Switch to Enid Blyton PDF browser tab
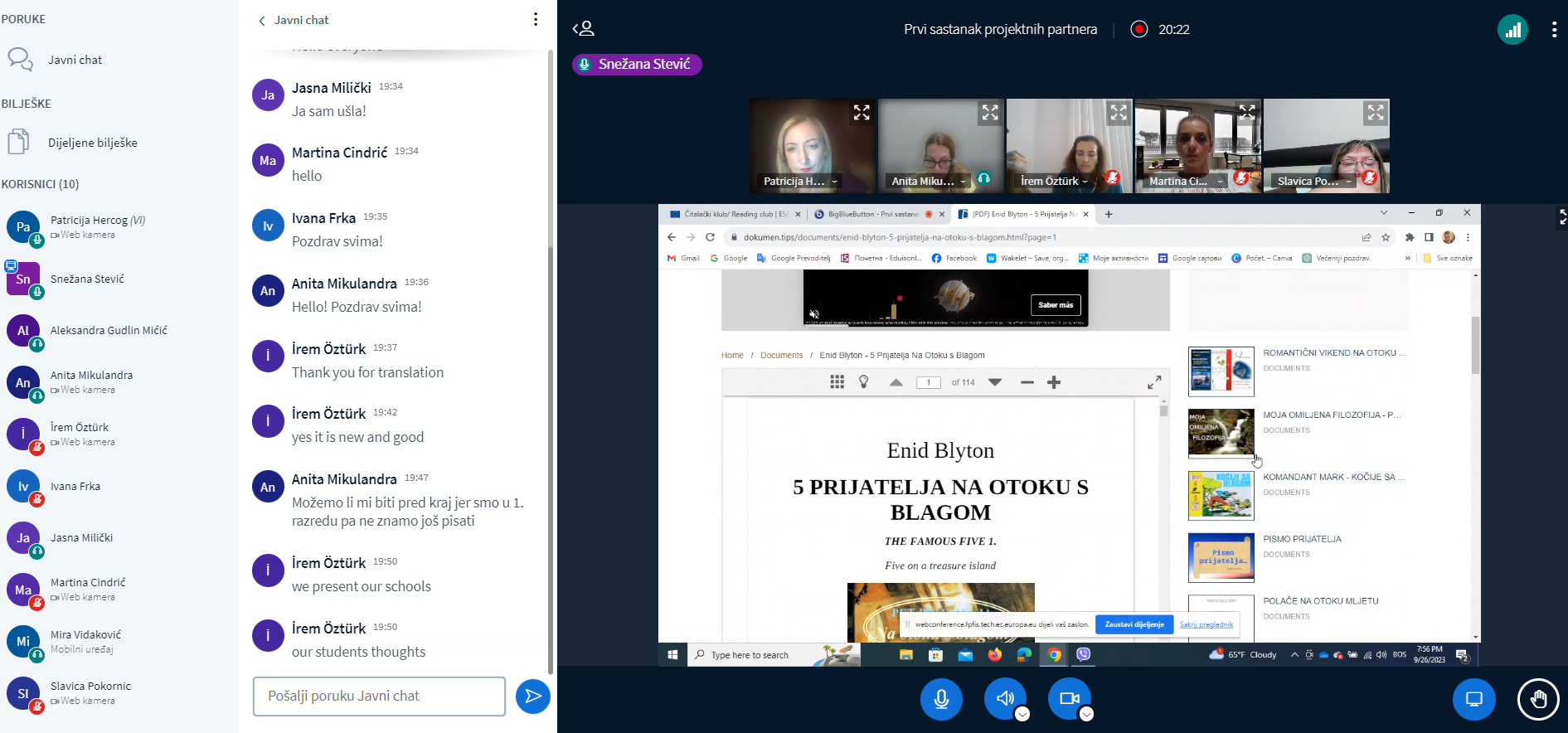Viewport: 1568px width, 733px height. click(1023, 214)
